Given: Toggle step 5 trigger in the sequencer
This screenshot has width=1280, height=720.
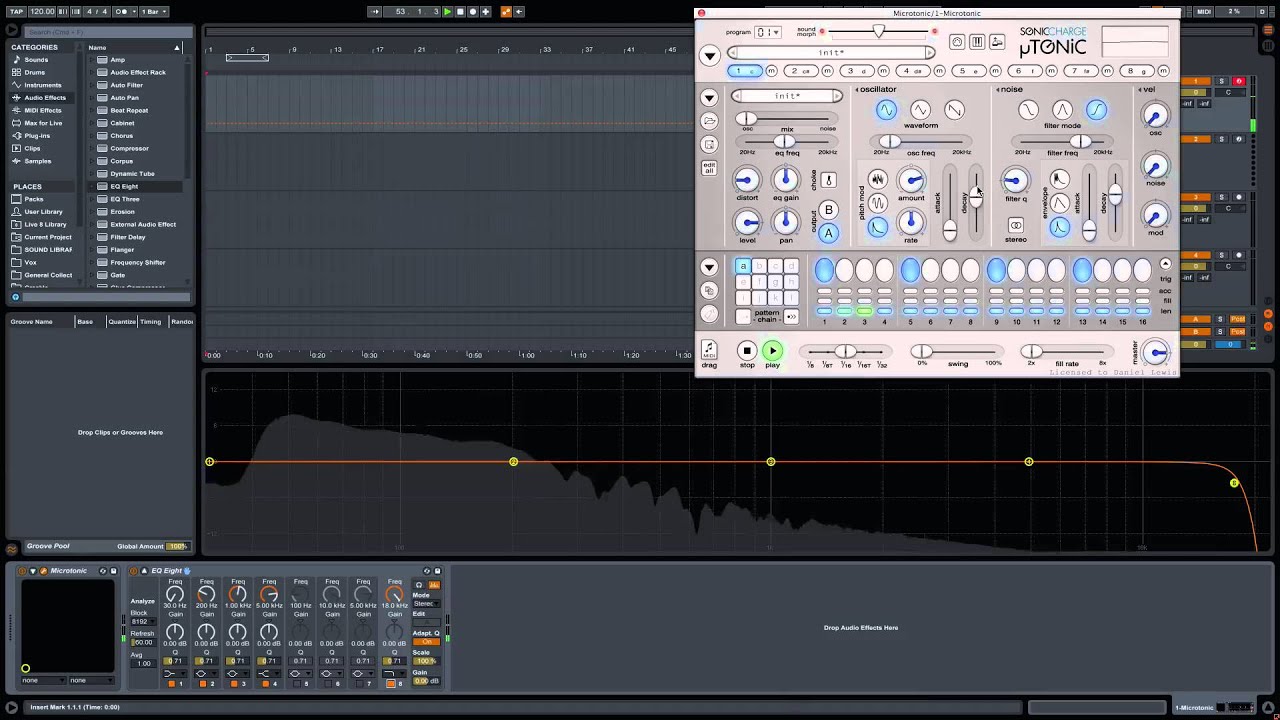Looking at the screenshot, I should coord(910,270).
